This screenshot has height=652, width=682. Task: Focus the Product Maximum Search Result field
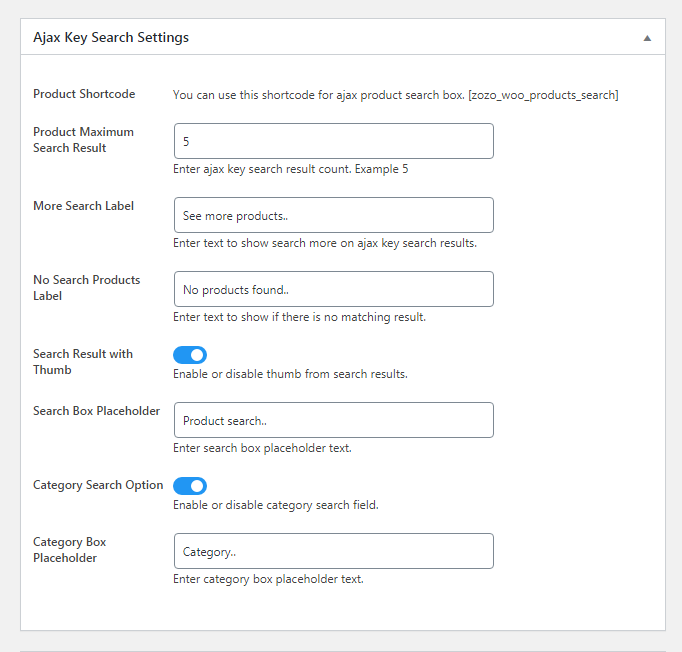(x=334, y=141)
